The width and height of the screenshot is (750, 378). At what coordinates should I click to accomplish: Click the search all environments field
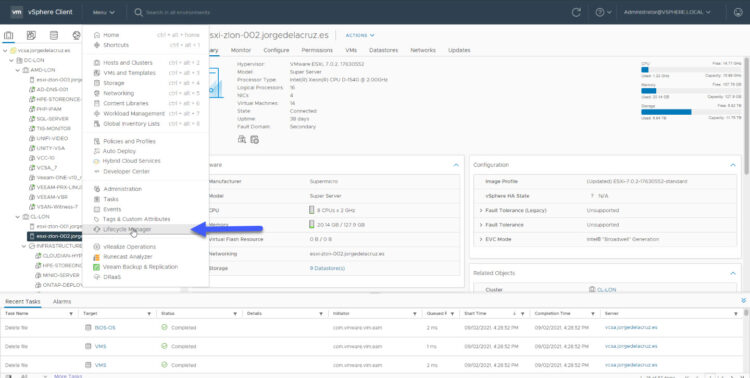(x=177, y=12)
